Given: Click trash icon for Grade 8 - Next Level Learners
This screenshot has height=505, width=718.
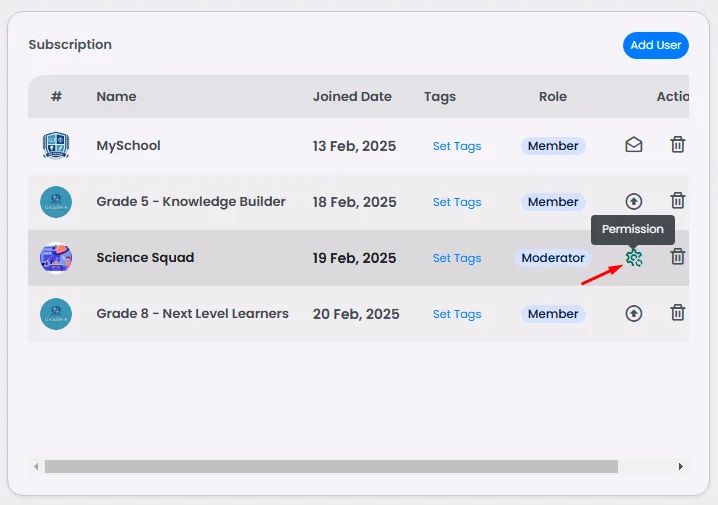Looking at the screenshot, I should click(677, 313).
